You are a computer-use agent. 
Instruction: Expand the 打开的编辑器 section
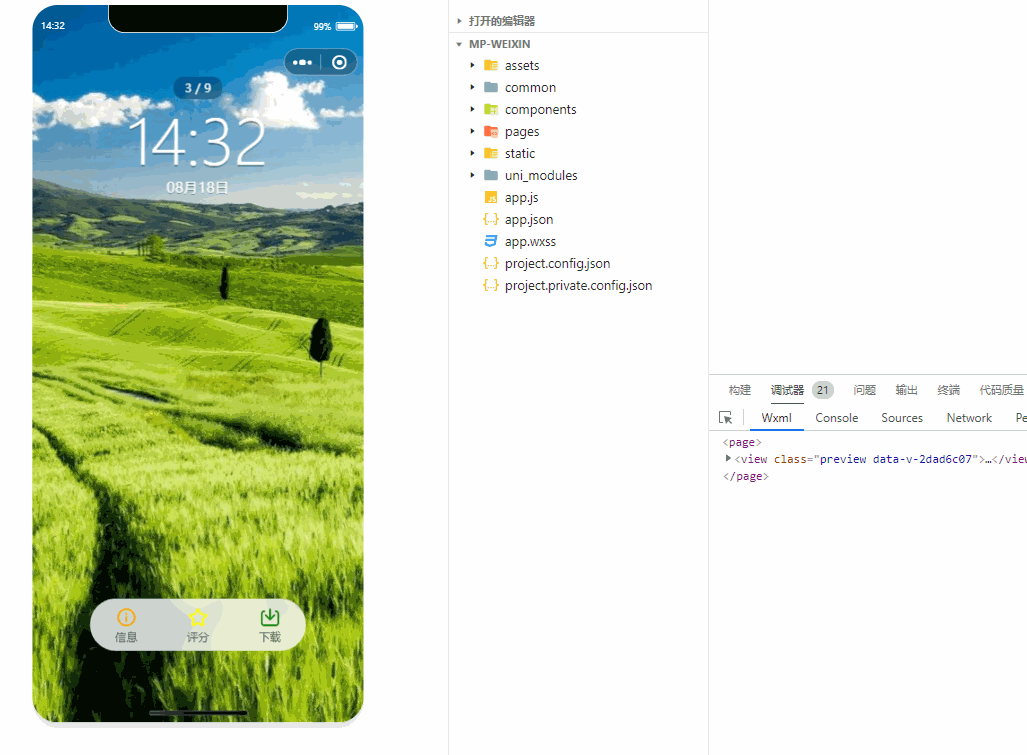click(459, 21)
